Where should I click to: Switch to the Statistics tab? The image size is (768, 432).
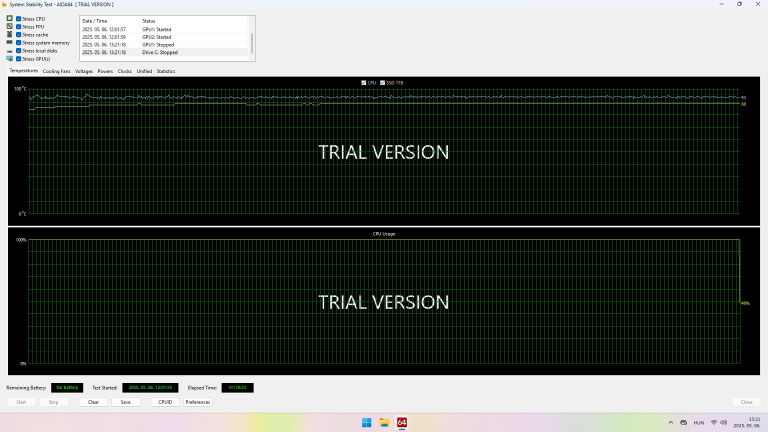(x=166, y=71)
